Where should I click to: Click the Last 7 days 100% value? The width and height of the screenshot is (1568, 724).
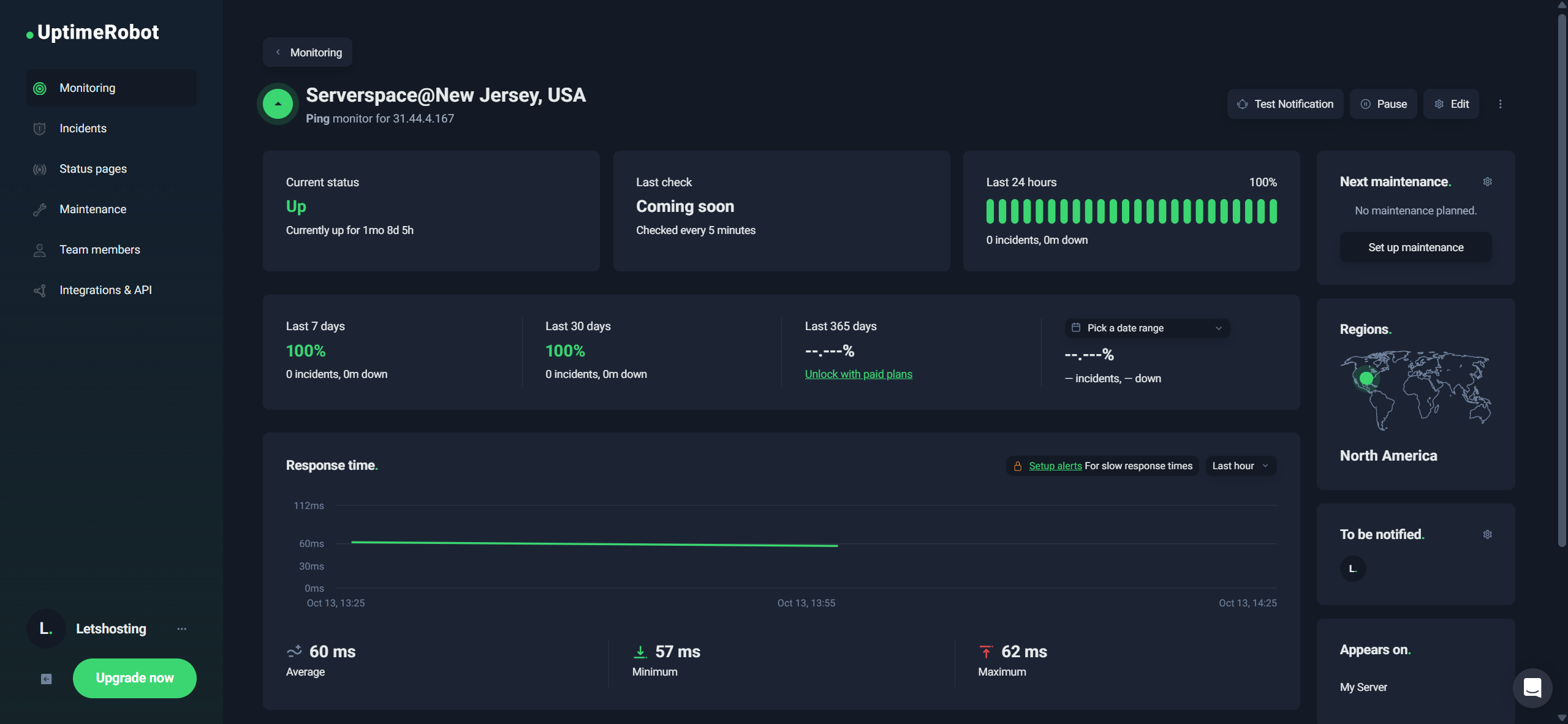306,351
